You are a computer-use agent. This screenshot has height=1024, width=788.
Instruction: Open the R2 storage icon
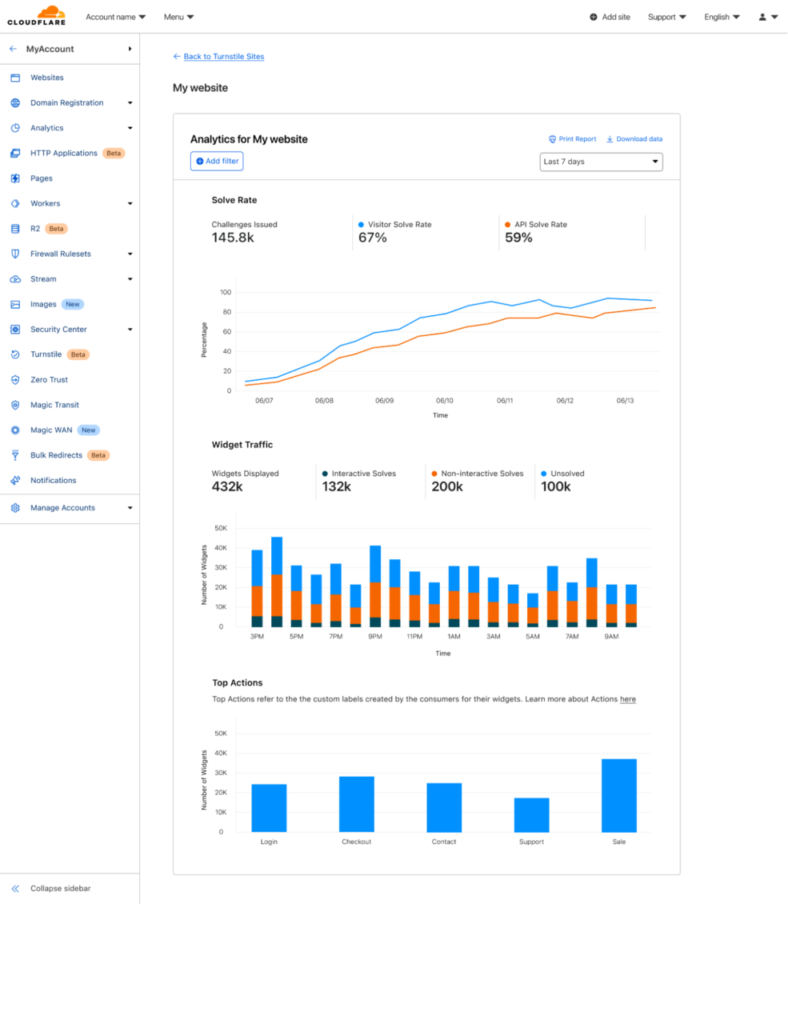click(x=15, y=229)
